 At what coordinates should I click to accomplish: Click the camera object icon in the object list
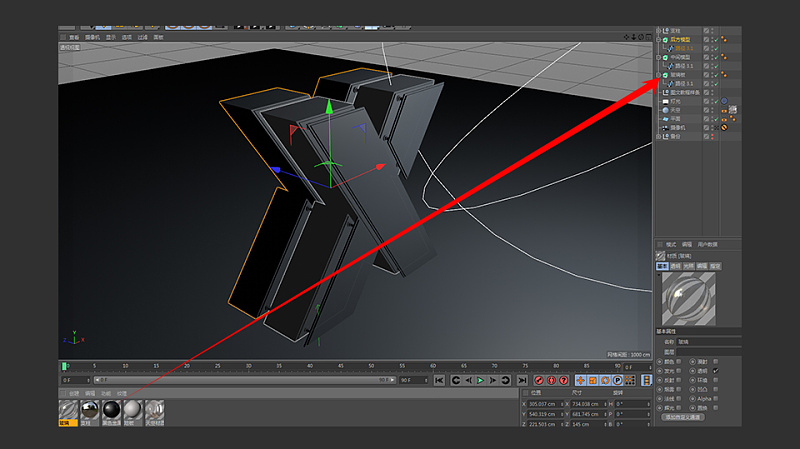pos(665,128)
